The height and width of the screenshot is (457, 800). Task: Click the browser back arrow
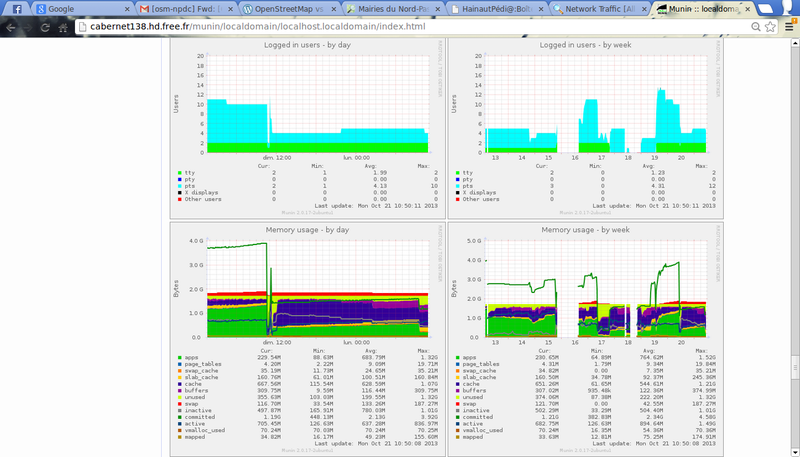pos(11,26)
